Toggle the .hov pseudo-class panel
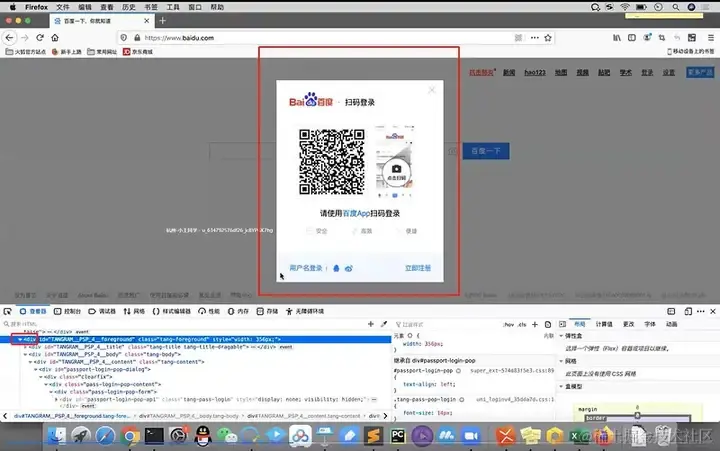The height and width of the screenshot is (451, 720). pos(508,324)
